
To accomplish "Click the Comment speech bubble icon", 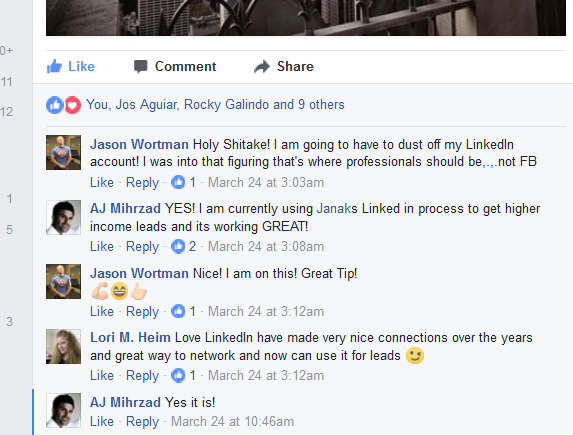I will pos(141,67).
